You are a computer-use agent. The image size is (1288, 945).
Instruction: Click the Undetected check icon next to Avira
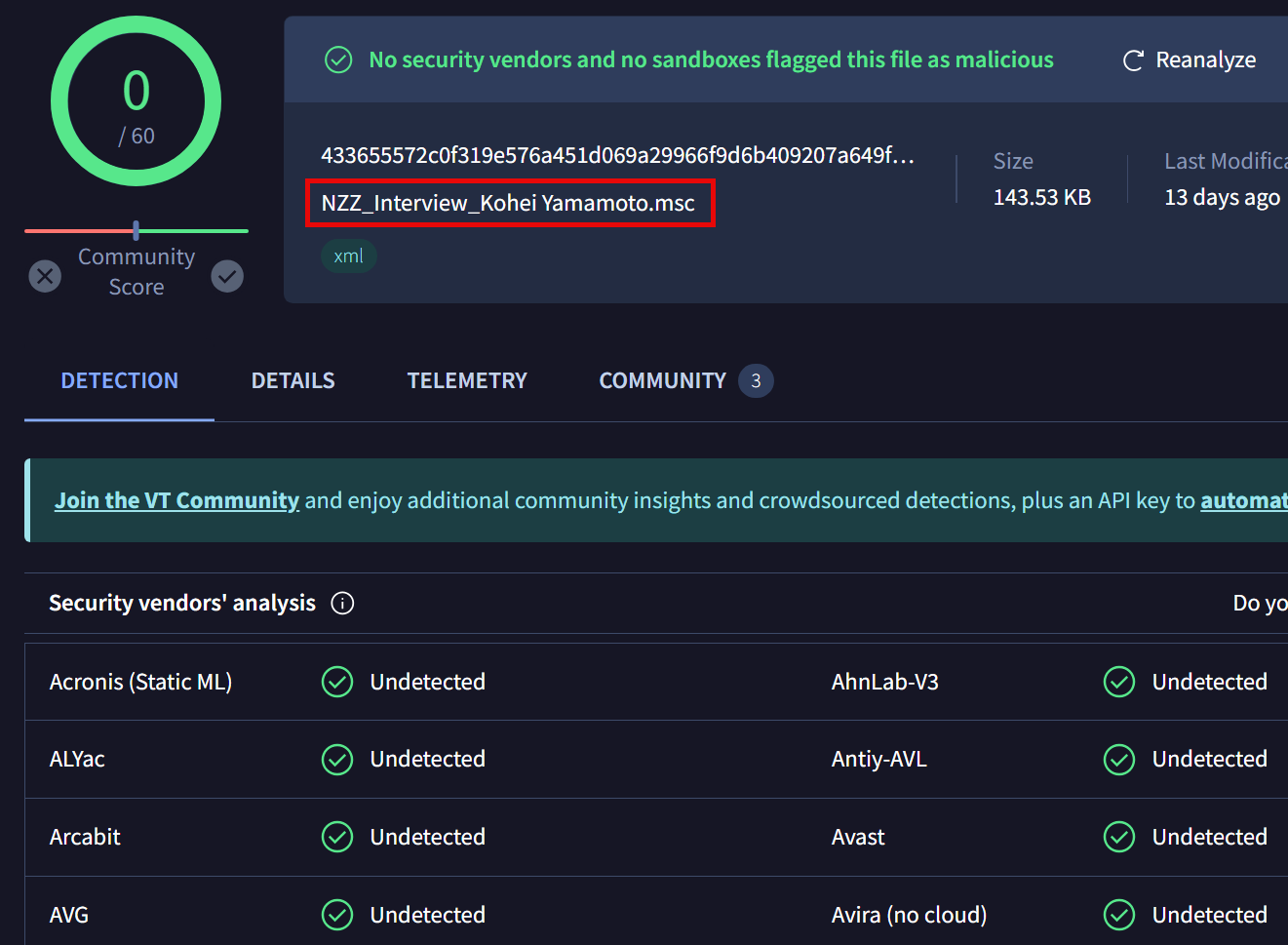click(1118, 915)
